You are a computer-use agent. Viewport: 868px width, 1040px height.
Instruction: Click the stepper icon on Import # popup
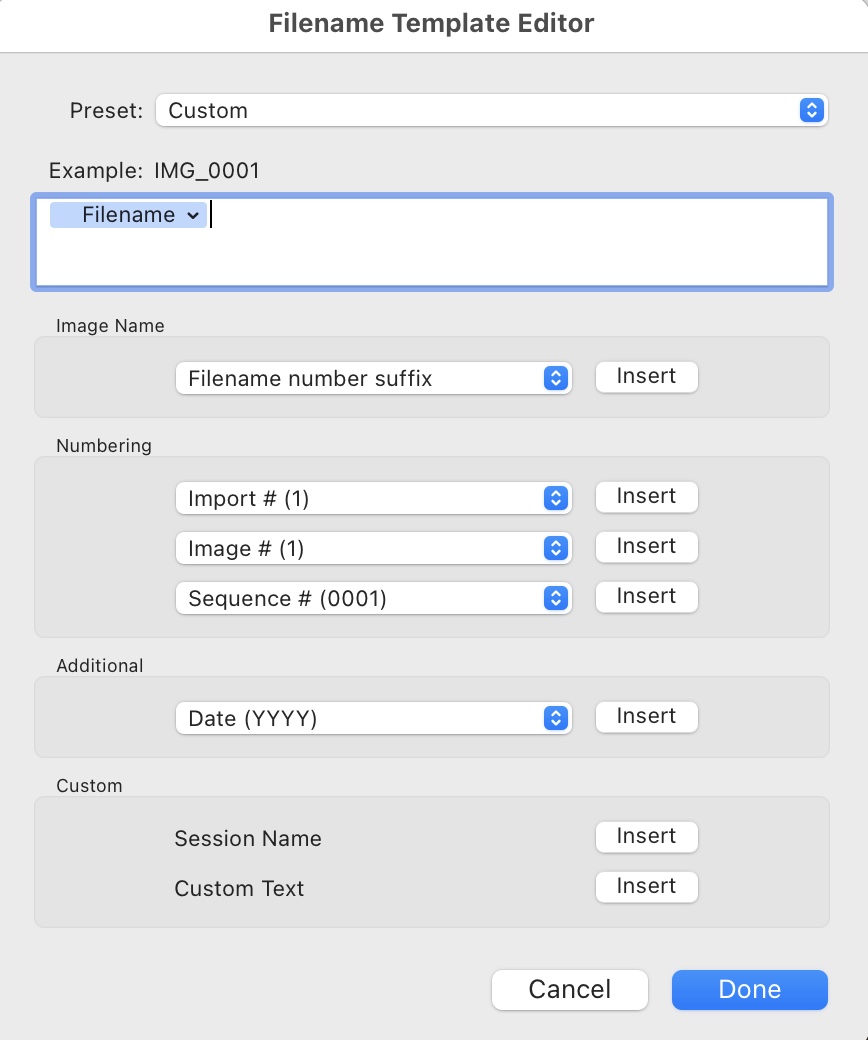point(557,497)
